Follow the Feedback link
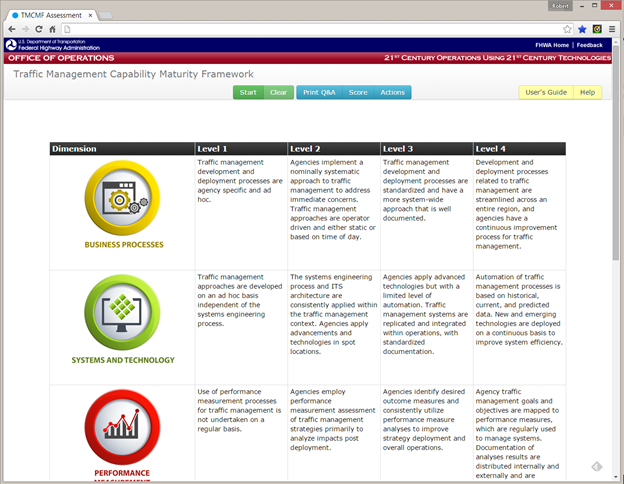Screen dimensions: 624x484 [590, 45]
